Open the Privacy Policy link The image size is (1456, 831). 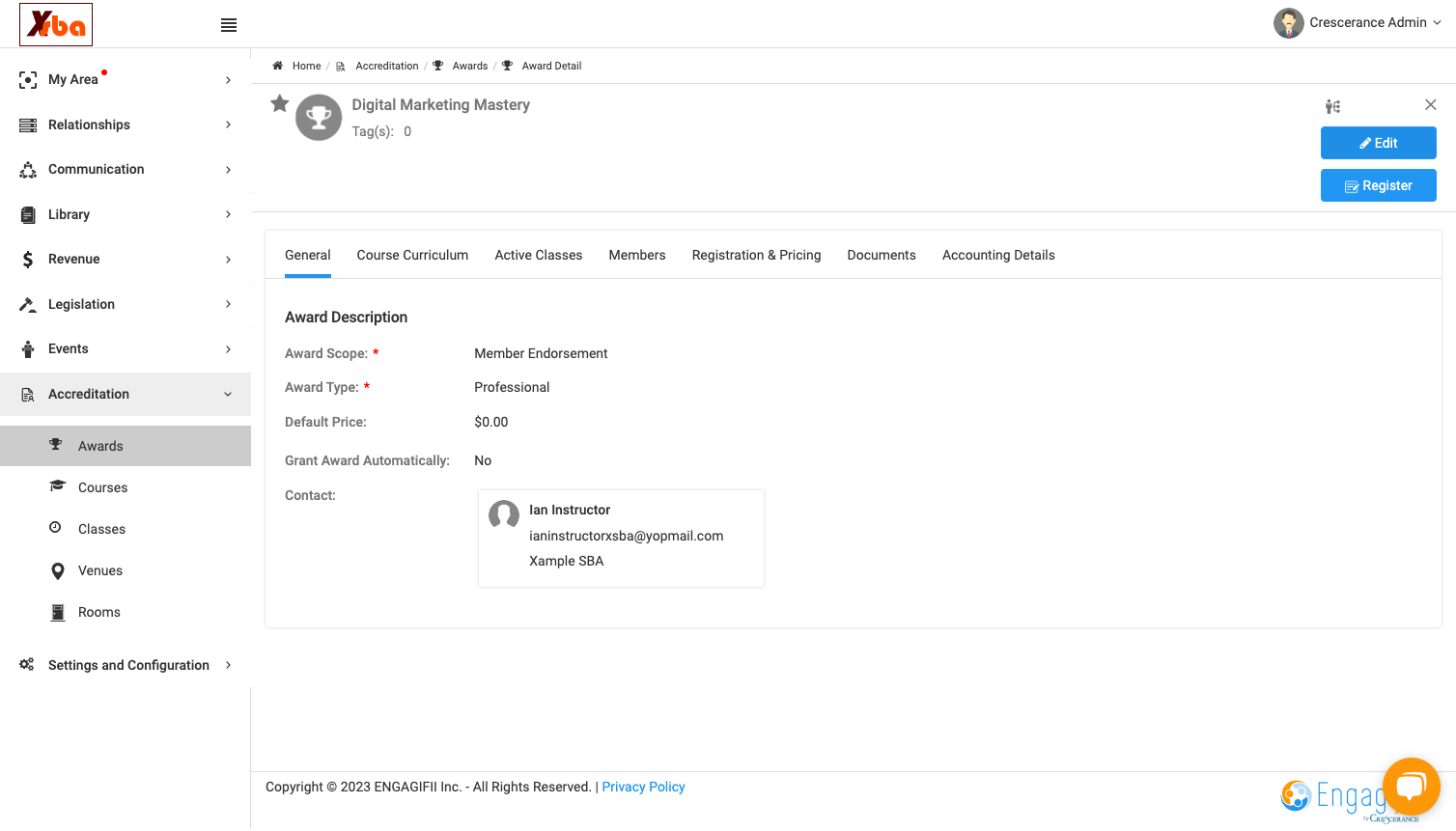(x=643, y=787)
